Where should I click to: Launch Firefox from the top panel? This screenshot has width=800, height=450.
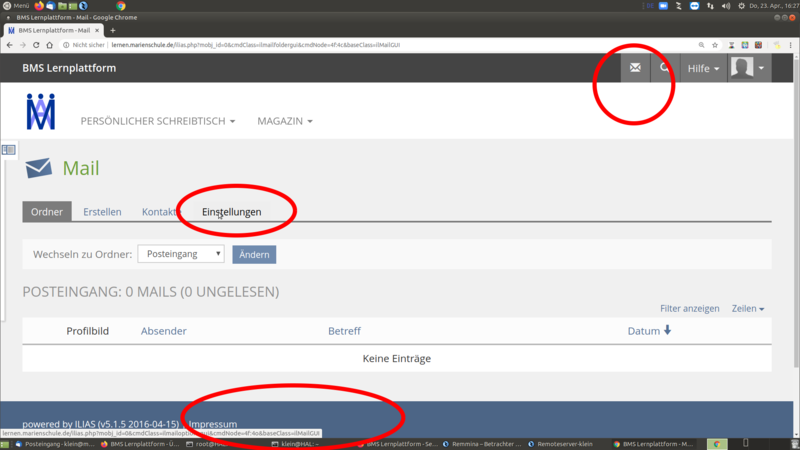39,6
